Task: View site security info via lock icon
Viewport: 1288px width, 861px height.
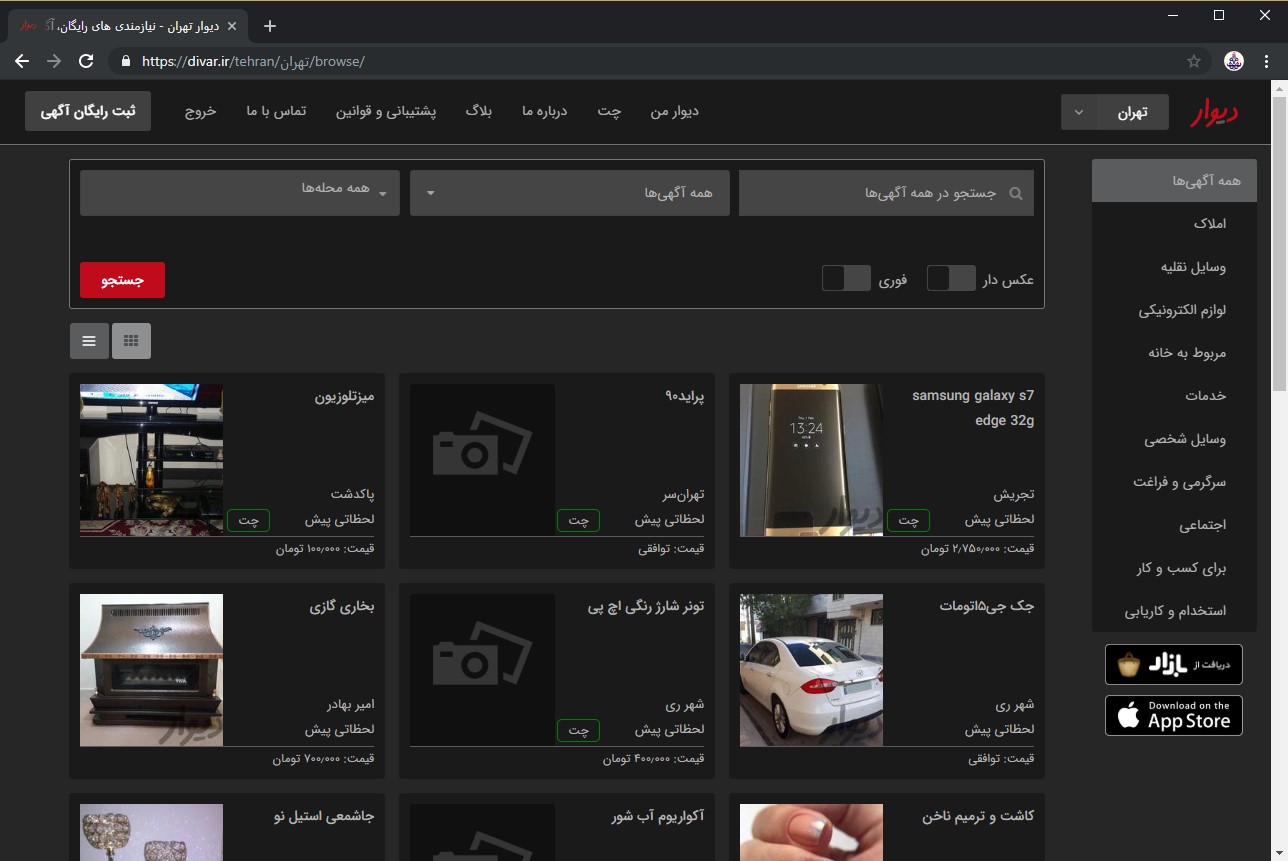Action: pos(125,61)
